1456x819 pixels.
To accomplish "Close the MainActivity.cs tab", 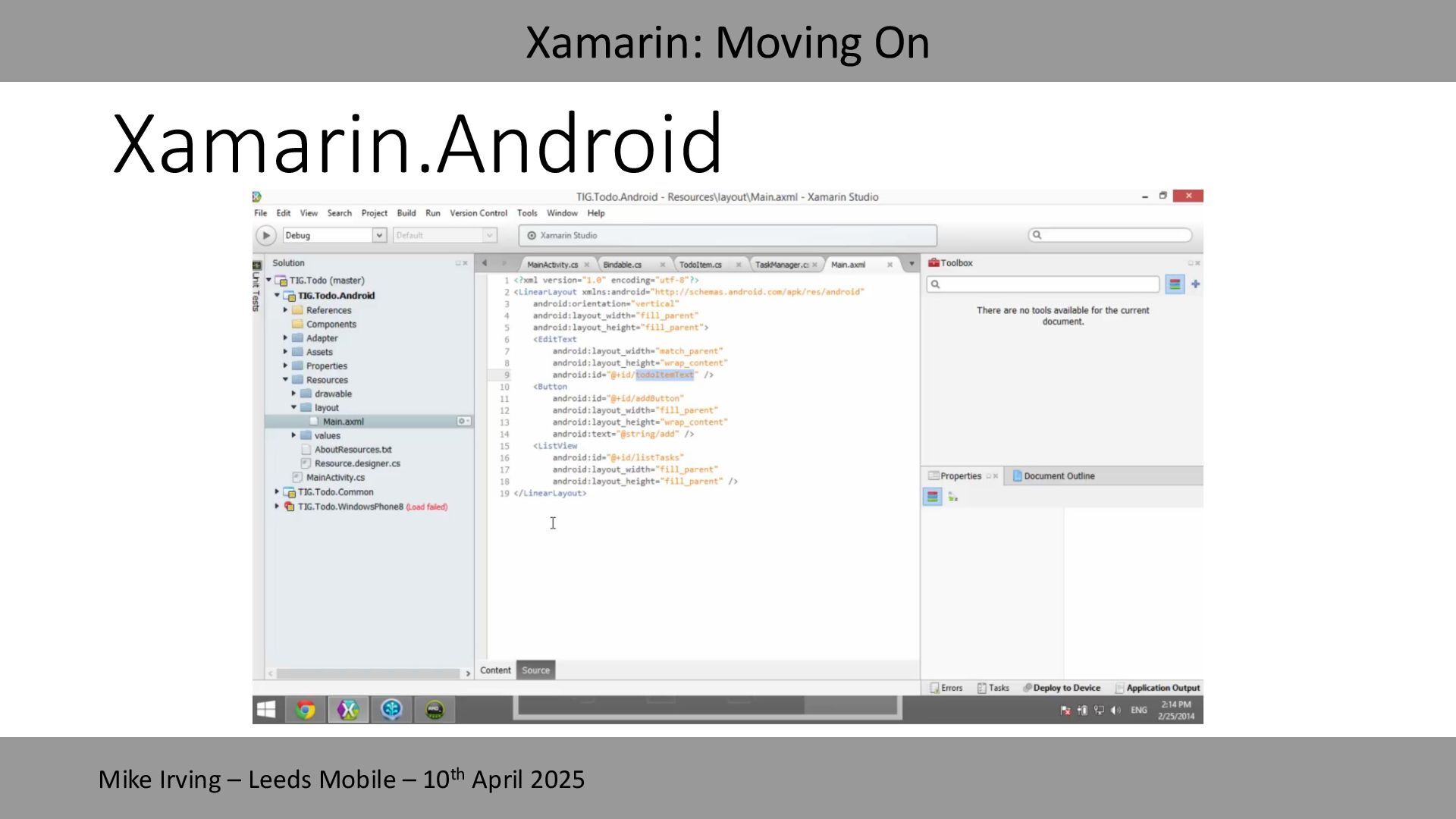I will [x=586, y=265].
